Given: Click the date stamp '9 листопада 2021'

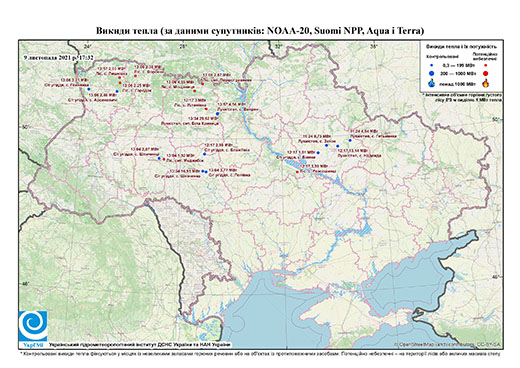Looking at the screenshot, I should (47, 57).
